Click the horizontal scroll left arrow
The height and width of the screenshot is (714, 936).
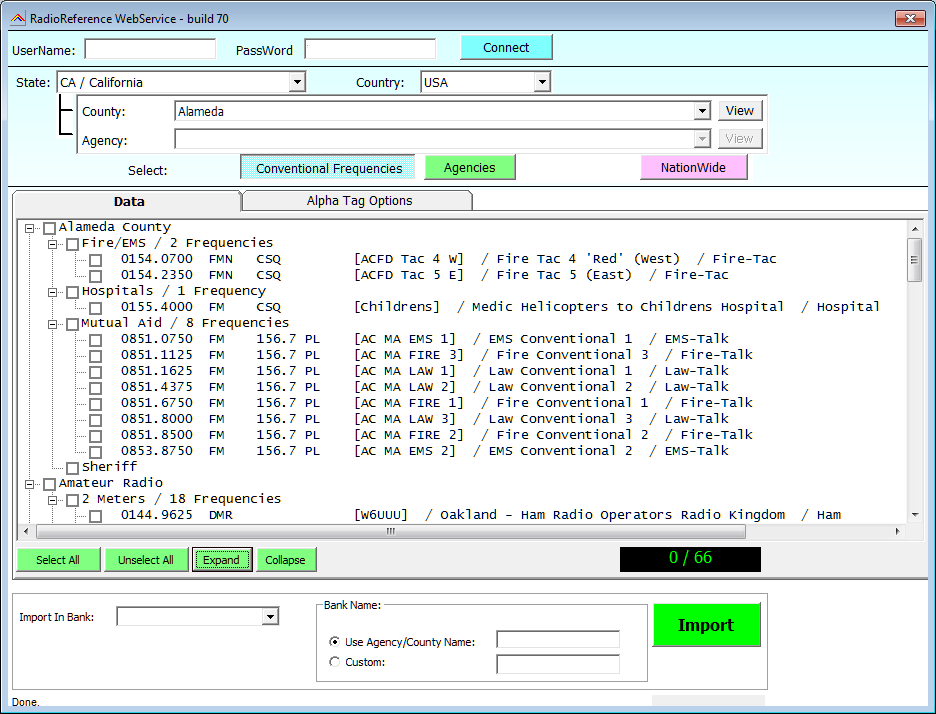click(25, 531)
